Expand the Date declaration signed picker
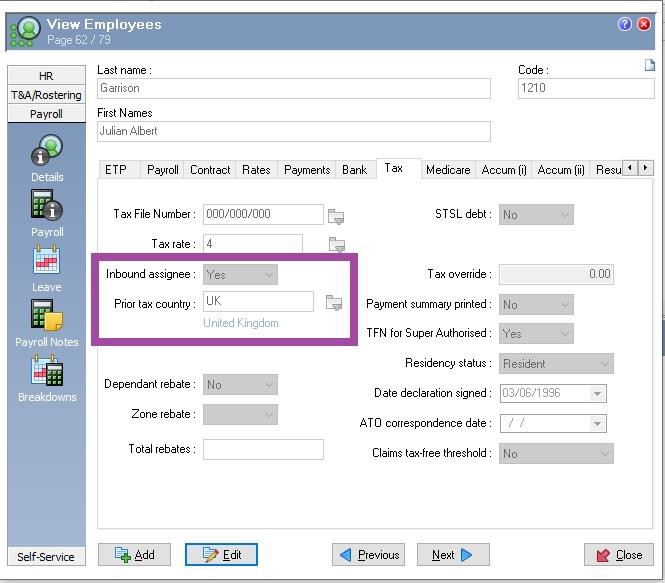Screen dimensions: 665x583 pos(598,394)
